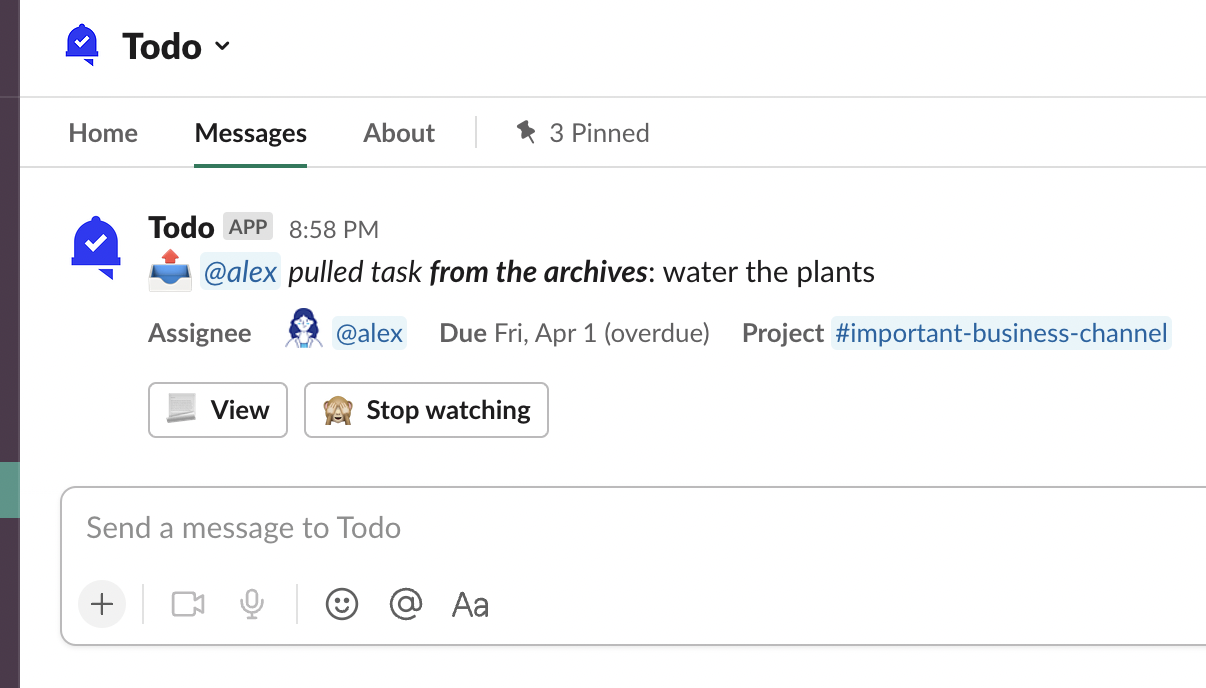
Task: Click the 8:58 PM message timestamp
Action: 333,229
